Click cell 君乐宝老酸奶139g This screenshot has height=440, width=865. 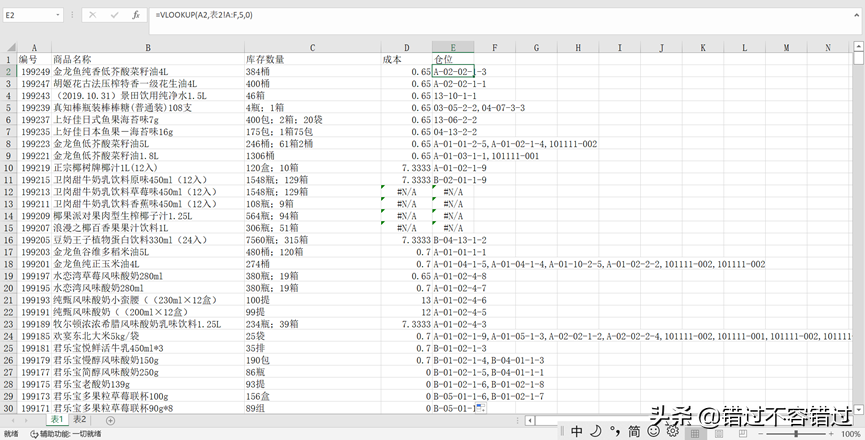(148, 384)
